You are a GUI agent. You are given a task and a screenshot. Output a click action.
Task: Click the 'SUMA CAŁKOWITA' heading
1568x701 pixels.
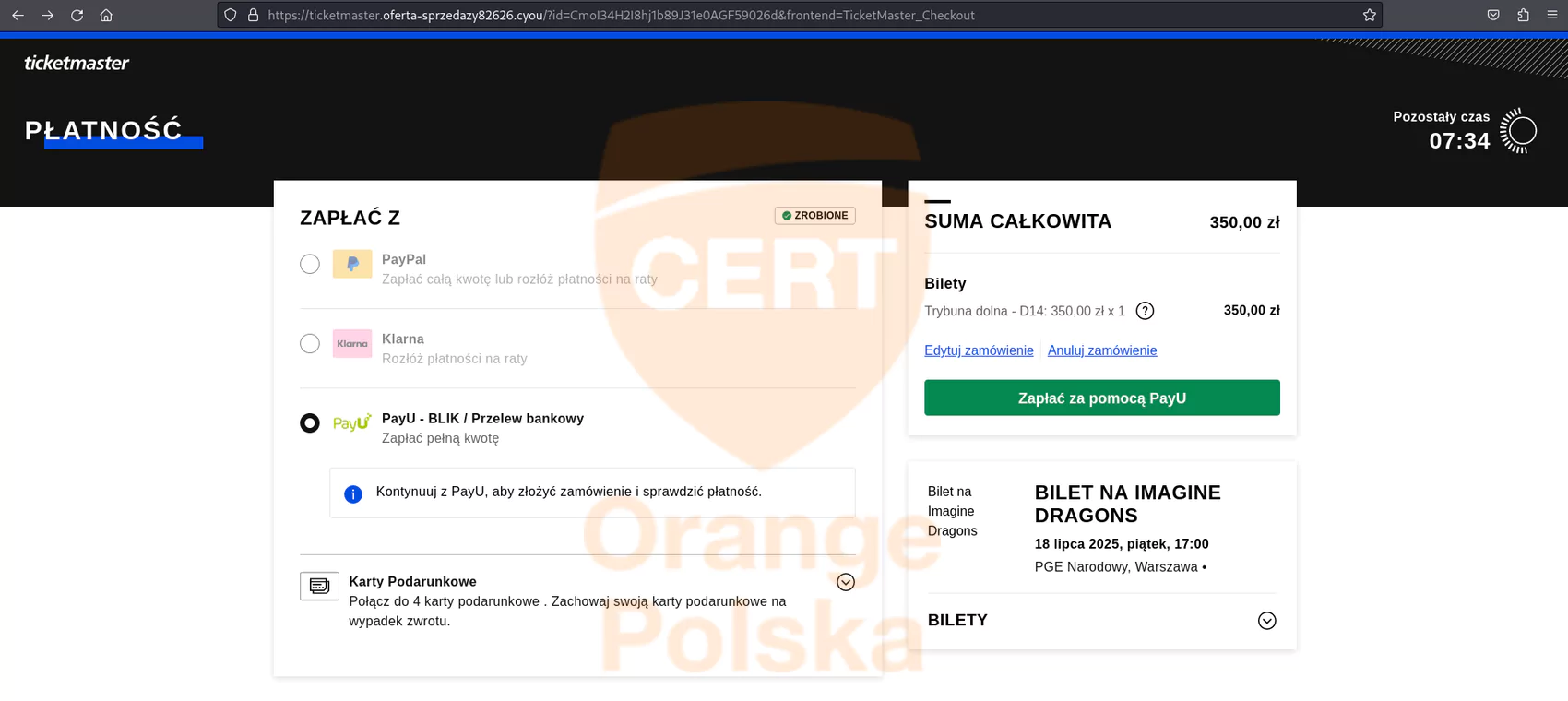[1018, 221]
